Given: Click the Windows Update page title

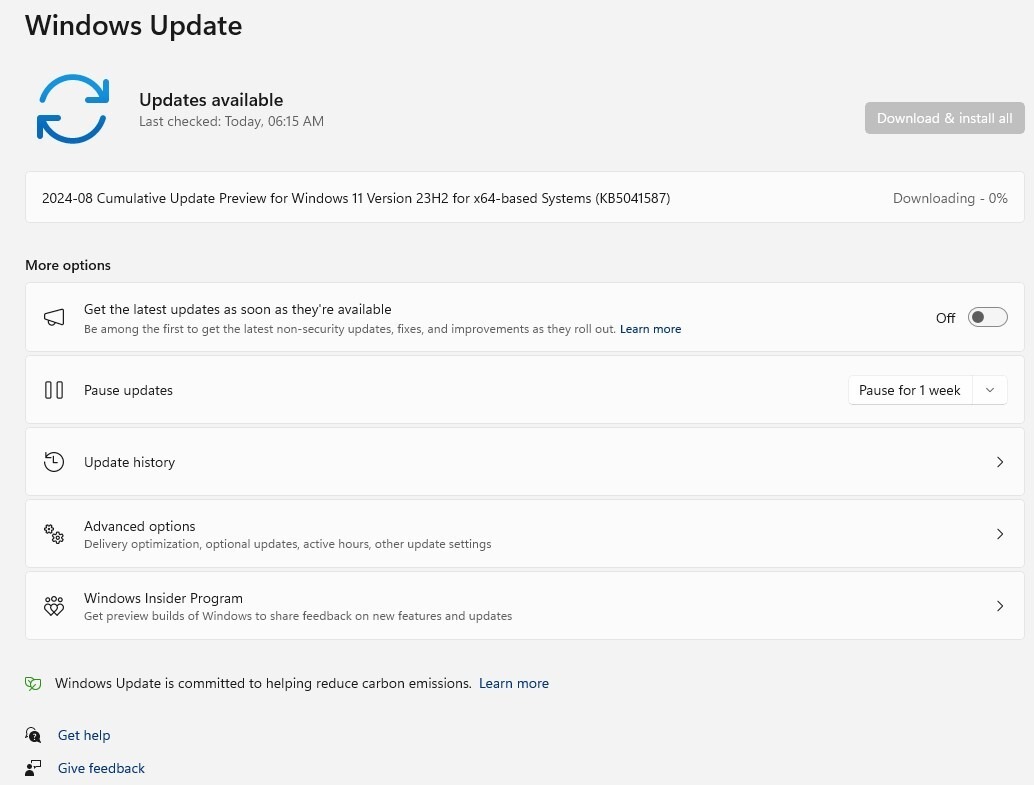Looking at the screenshot, I should (133, 25).
